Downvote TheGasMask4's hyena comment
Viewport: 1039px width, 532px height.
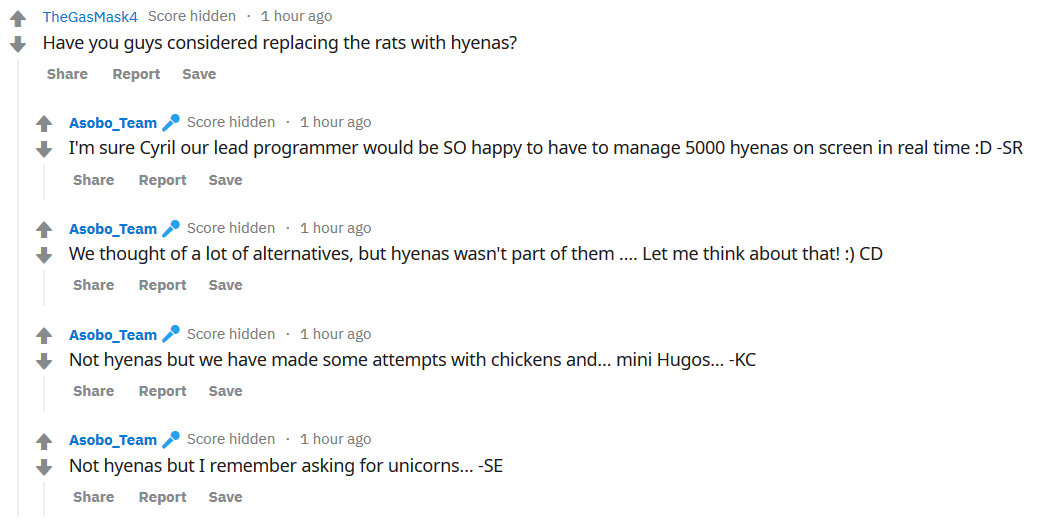(x=17, y=44)
